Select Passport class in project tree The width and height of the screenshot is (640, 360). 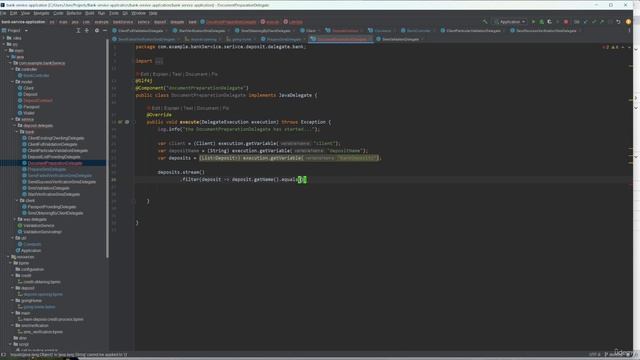pyautogui.click(x=31, y=107)
